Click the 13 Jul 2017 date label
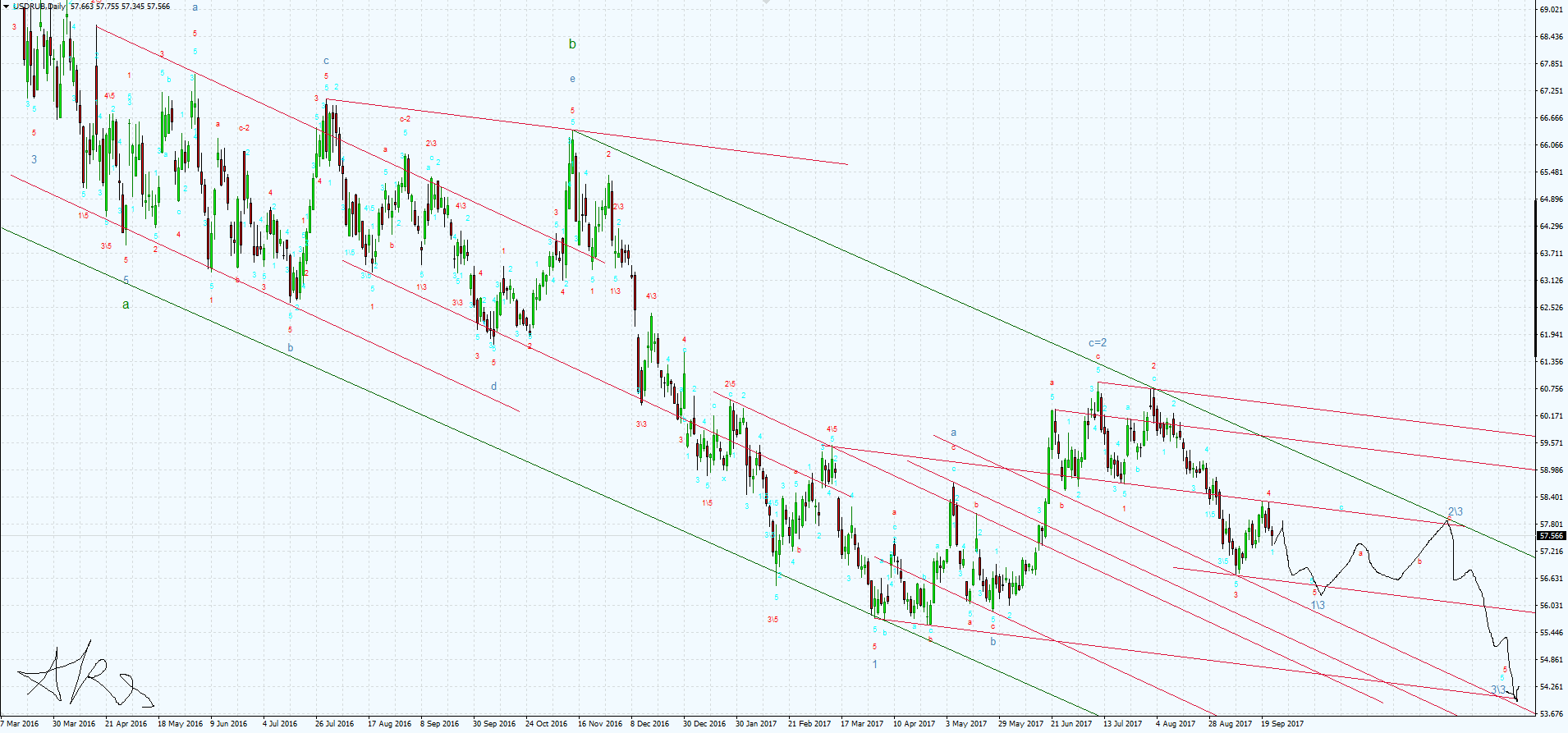Image resolution: width=1568 pixels, height=733 pixels. [1123, 724]
